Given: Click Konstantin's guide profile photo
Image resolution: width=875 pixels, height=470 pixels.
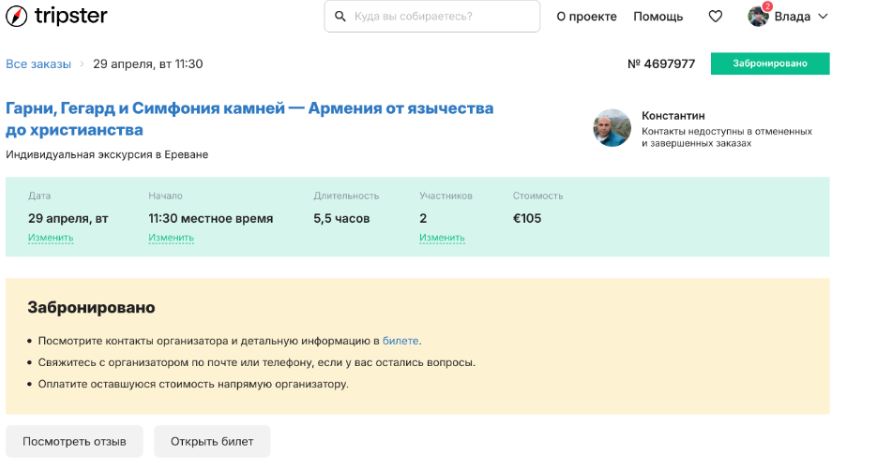Looking at the screenshot, I should pos(612,128).
